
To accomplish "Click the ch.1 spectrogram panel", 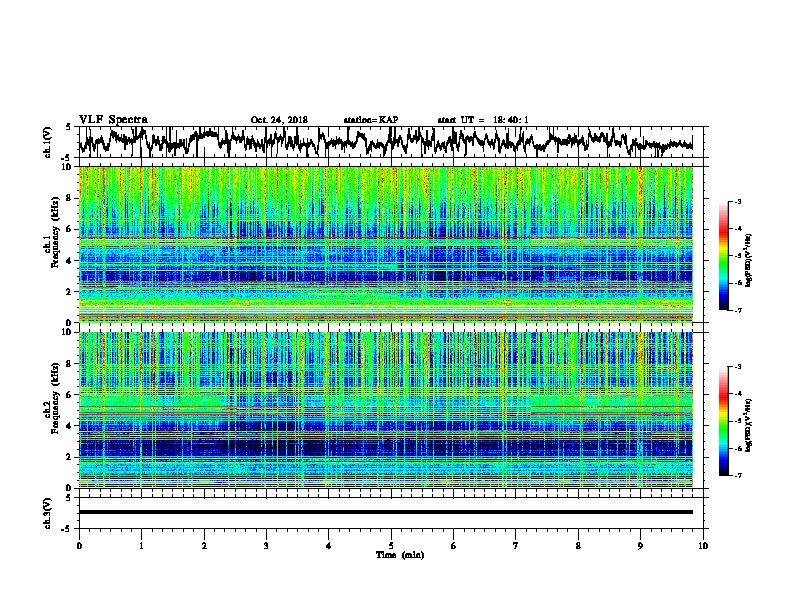I will point(386,244).
